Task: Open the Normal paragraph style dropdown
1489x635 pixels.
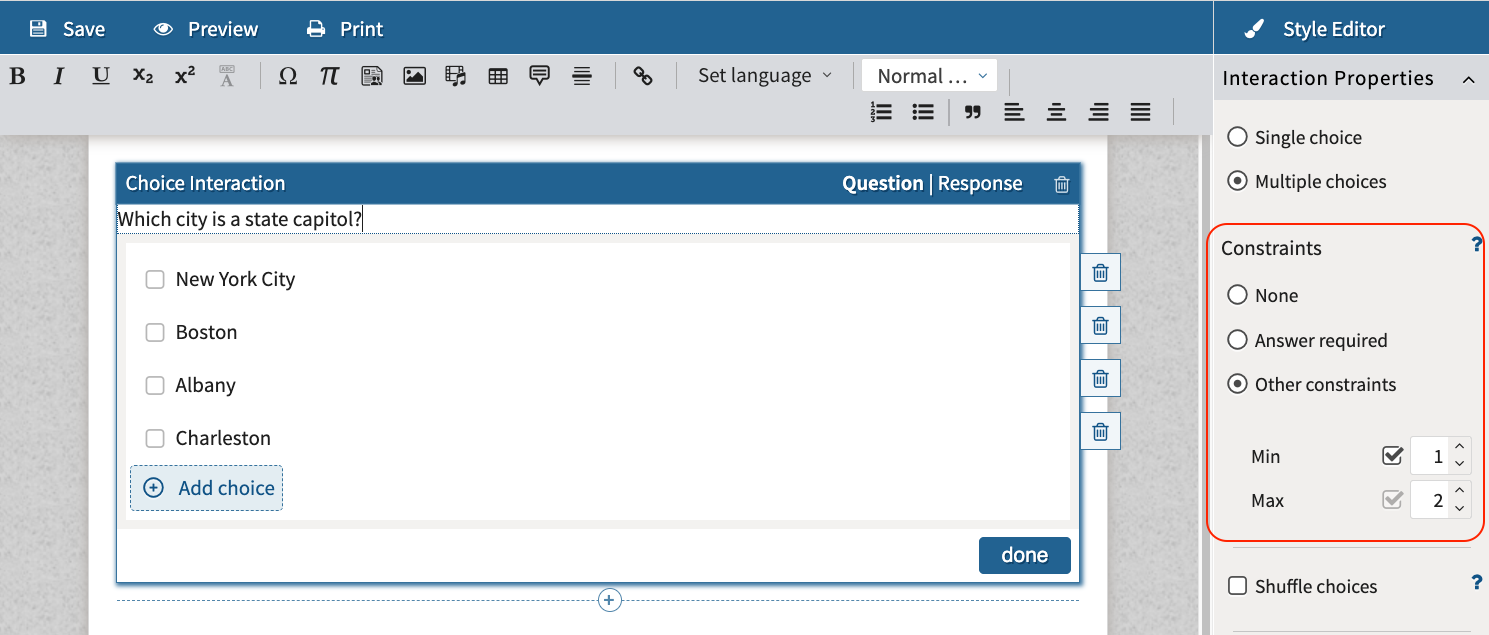Action: click(x=928, y=74)
